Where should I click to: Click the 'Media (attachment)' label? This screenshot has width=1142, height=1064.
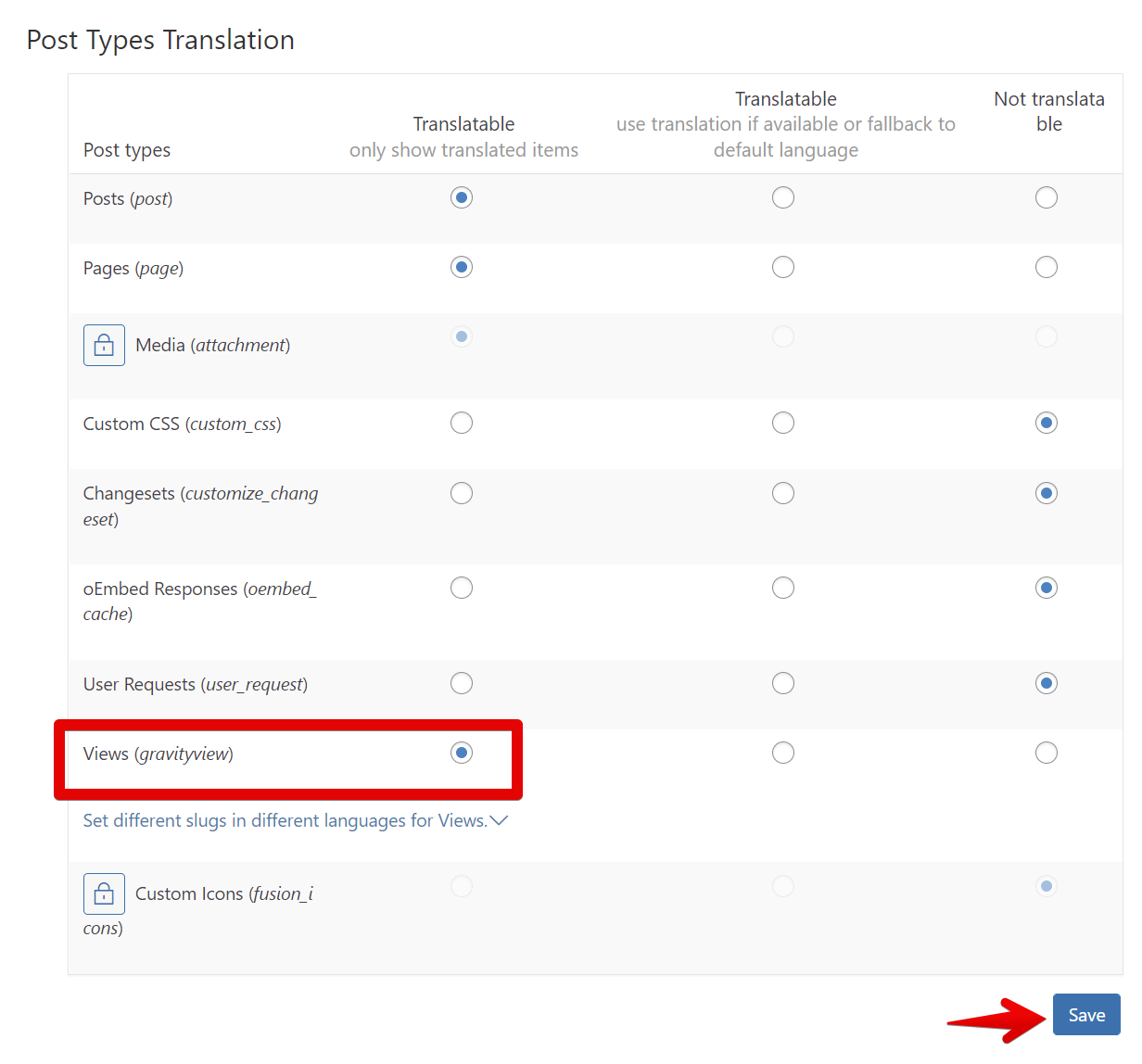(x=213, y=345)
